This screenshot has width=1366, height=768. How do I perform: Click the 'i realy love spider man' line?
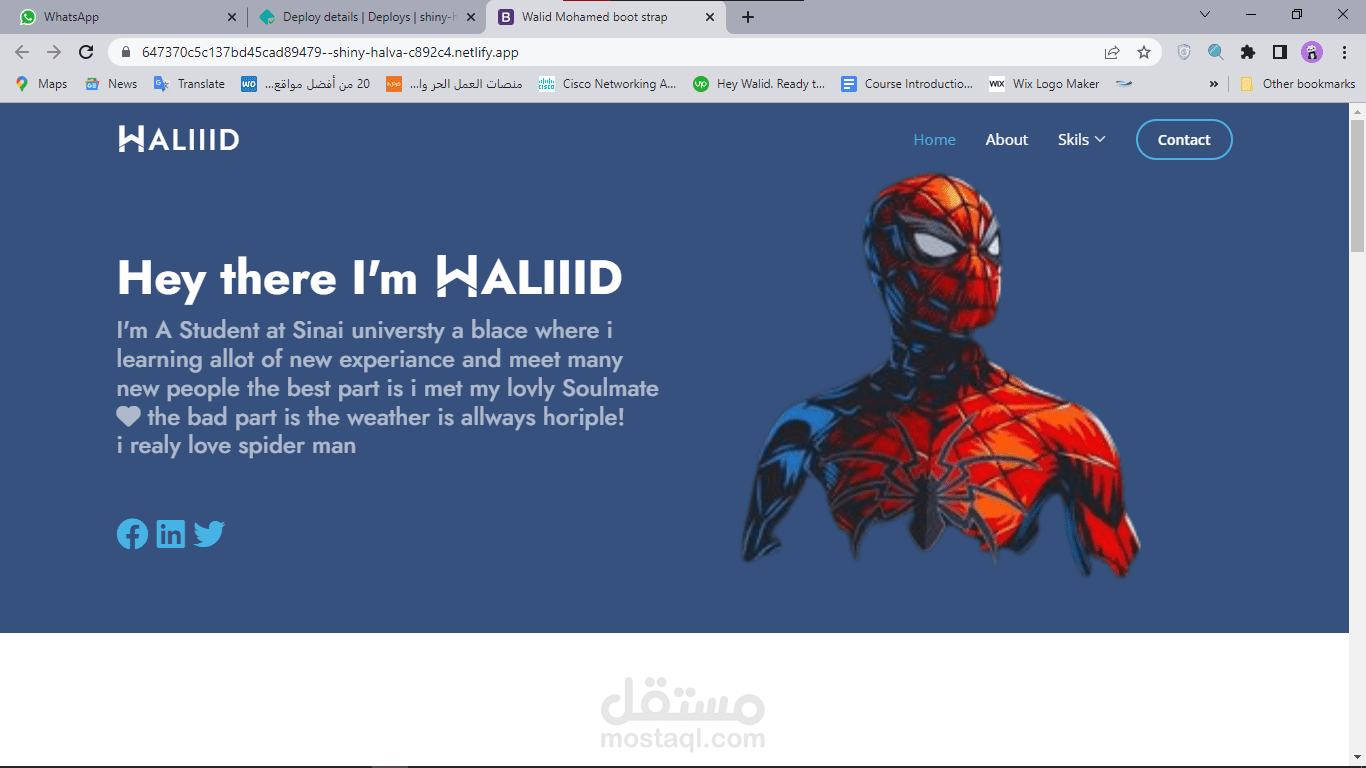tap(236, 445)
